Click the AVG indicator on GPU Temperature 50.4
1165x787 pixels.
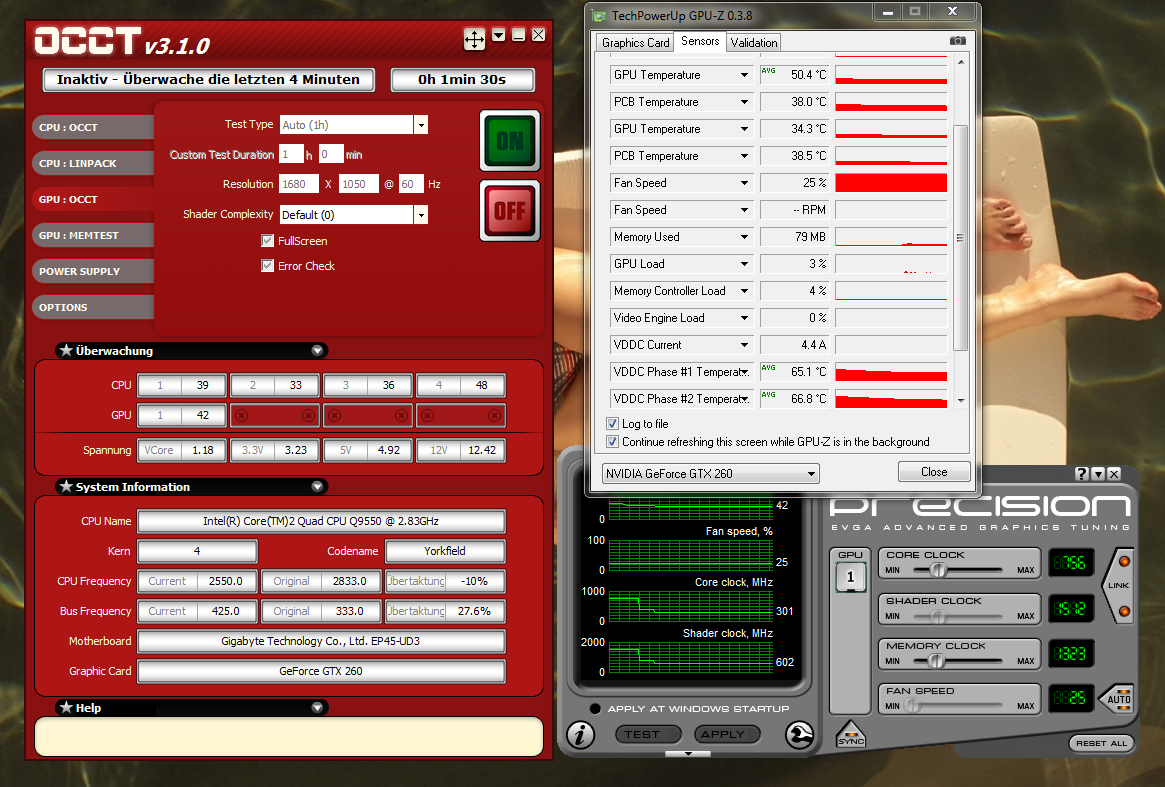pos(769,71)
